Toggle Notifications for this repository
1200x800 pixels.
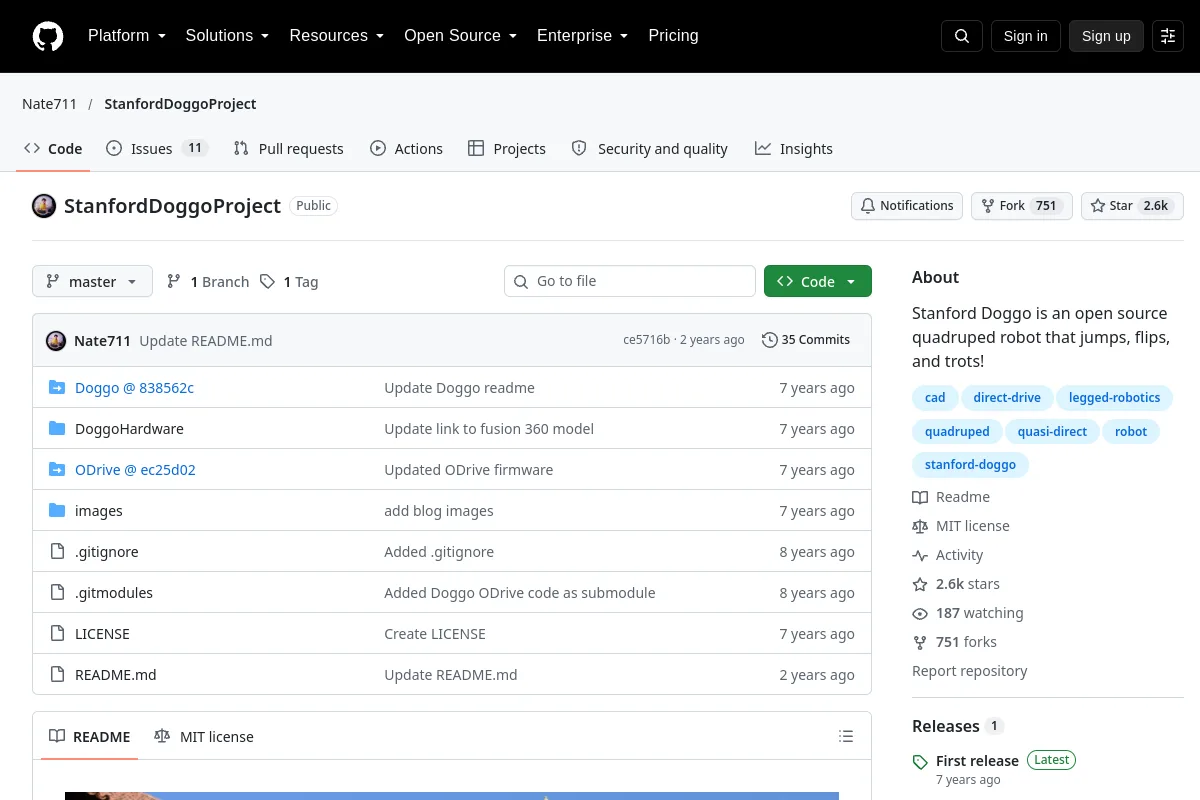tap(907, 206)
